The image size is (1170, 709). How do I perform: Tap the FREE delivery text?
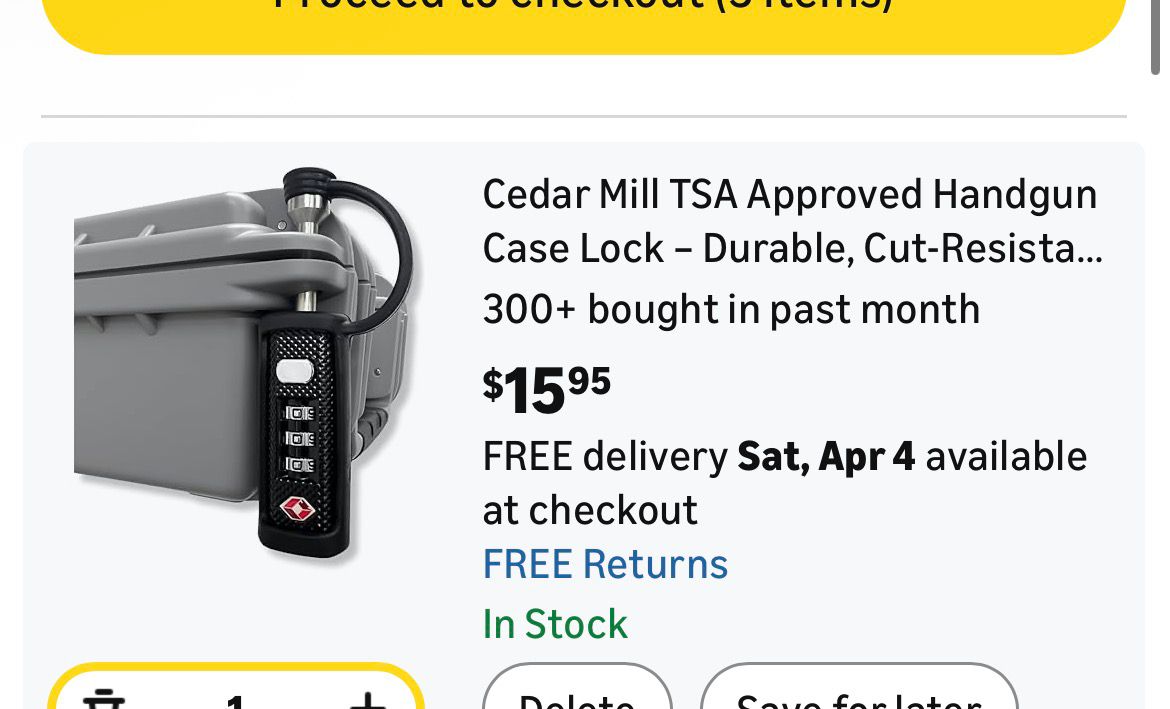point(605,457)
